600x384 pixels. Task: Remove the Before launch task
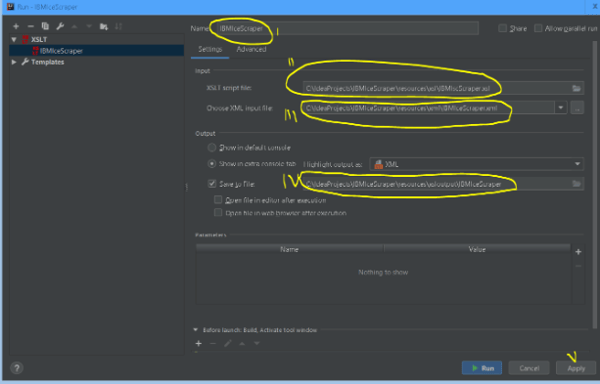click(213, 343)
